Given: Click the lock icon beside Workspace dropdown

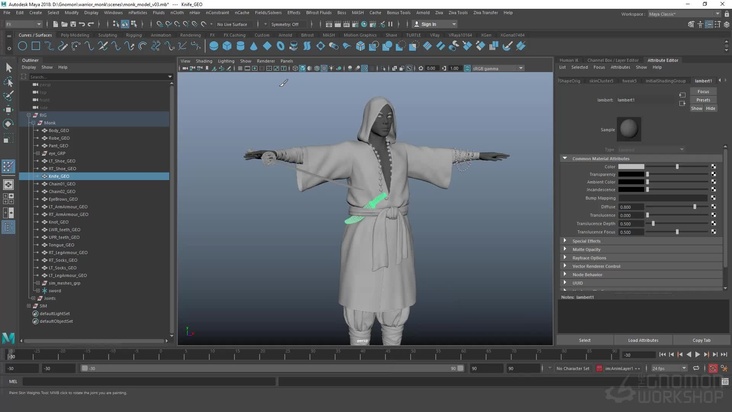Looking at the screenshot, I should (726, 14).
